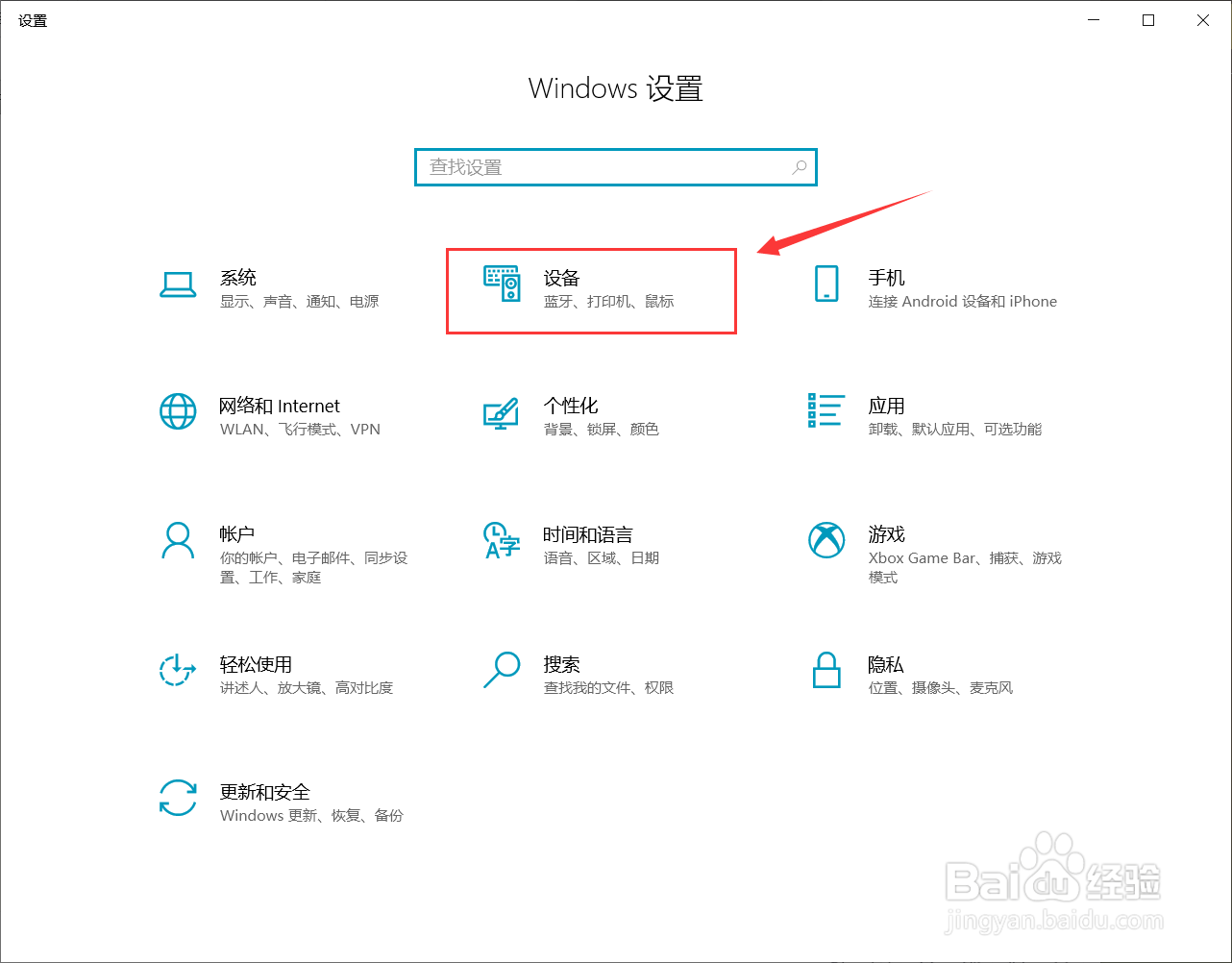Click description 语音、区域、日期
This screenshot has height=963, width=1232.
602,558
